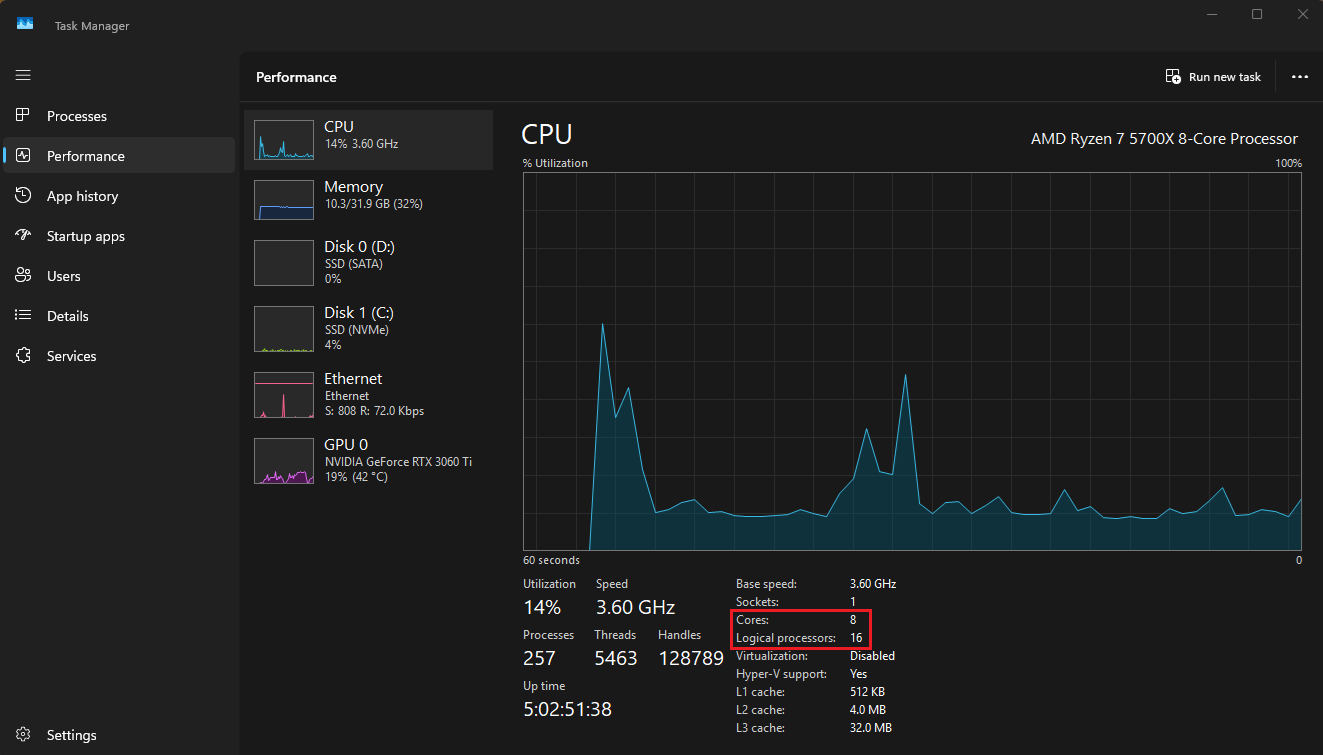Click the "SSD (NVMe)" disk label

pos(356,330)
